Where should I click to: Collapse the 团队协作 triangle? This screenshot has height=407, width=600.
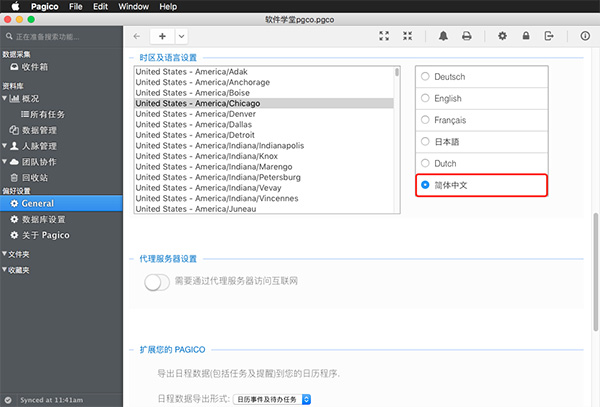click(x=4, y=161)
